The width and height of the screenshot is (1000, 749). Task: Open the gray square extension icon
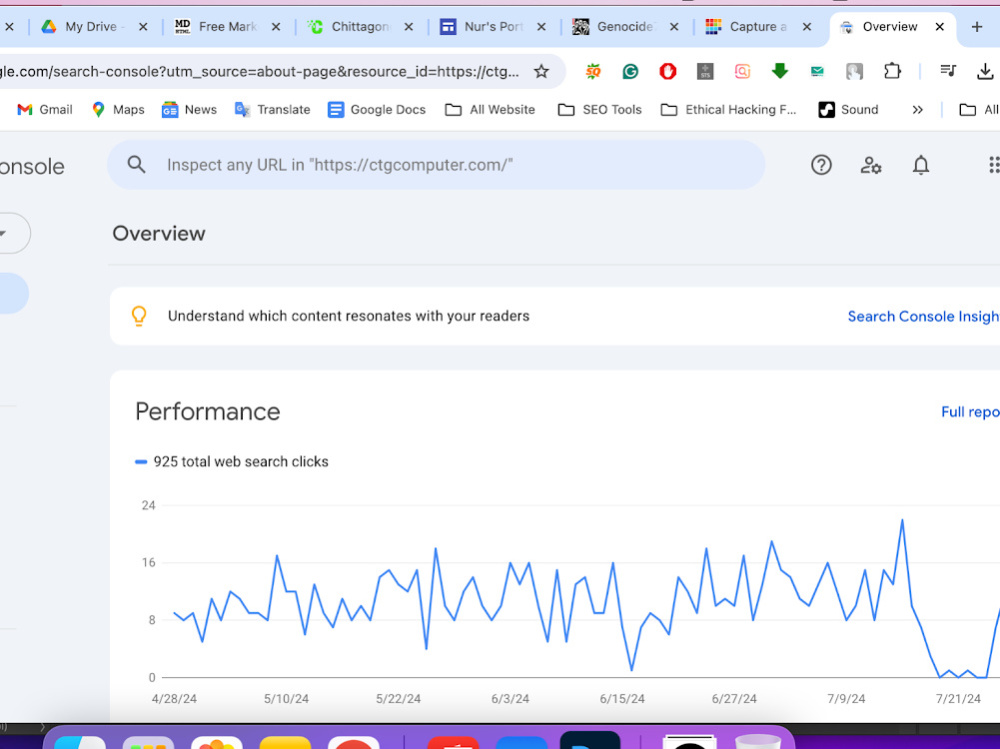705,71
